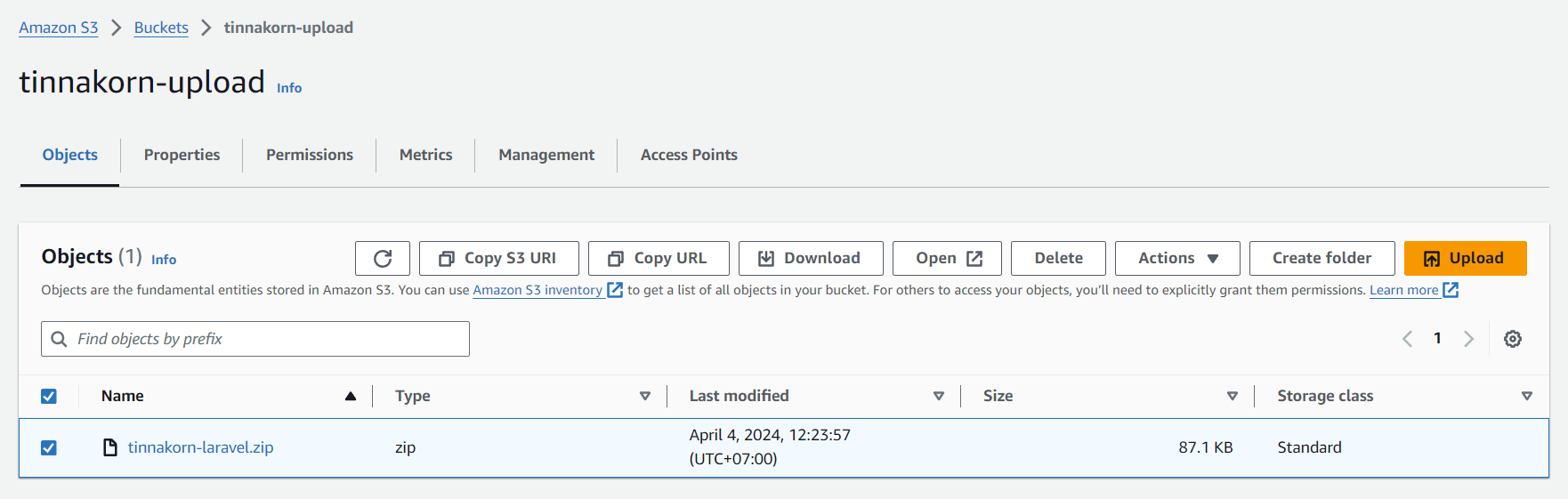
Task: Sort by Size column arrow
Action: tap(1233, 396)
